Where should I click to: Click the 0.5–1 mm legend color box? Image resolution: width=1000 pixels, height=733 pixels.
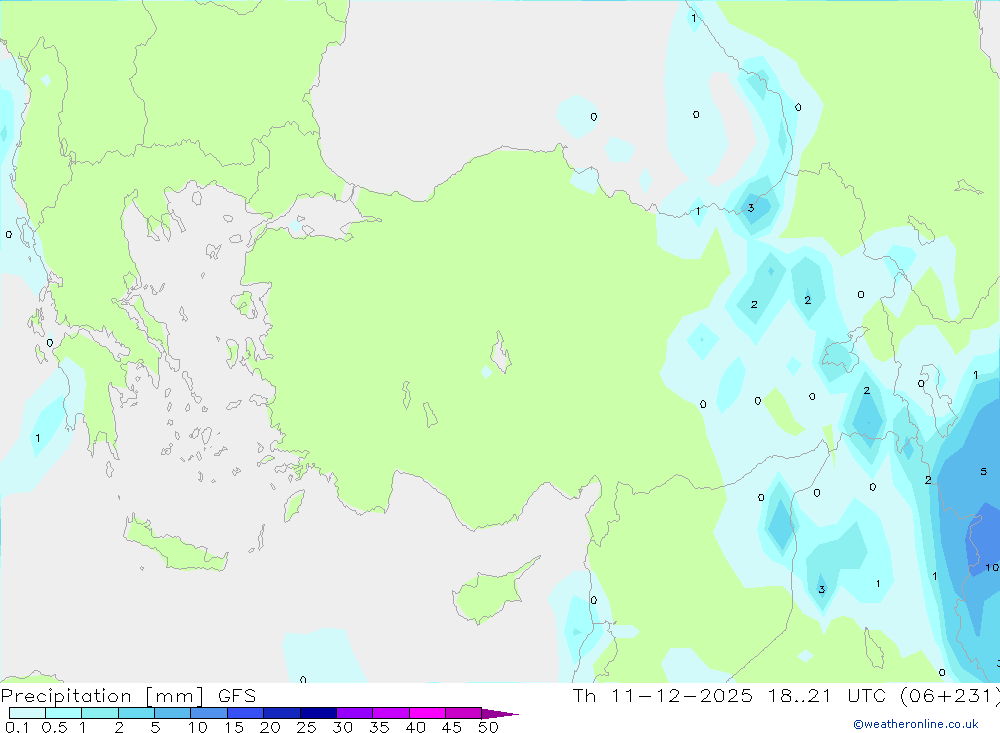(x=64, y=713)
